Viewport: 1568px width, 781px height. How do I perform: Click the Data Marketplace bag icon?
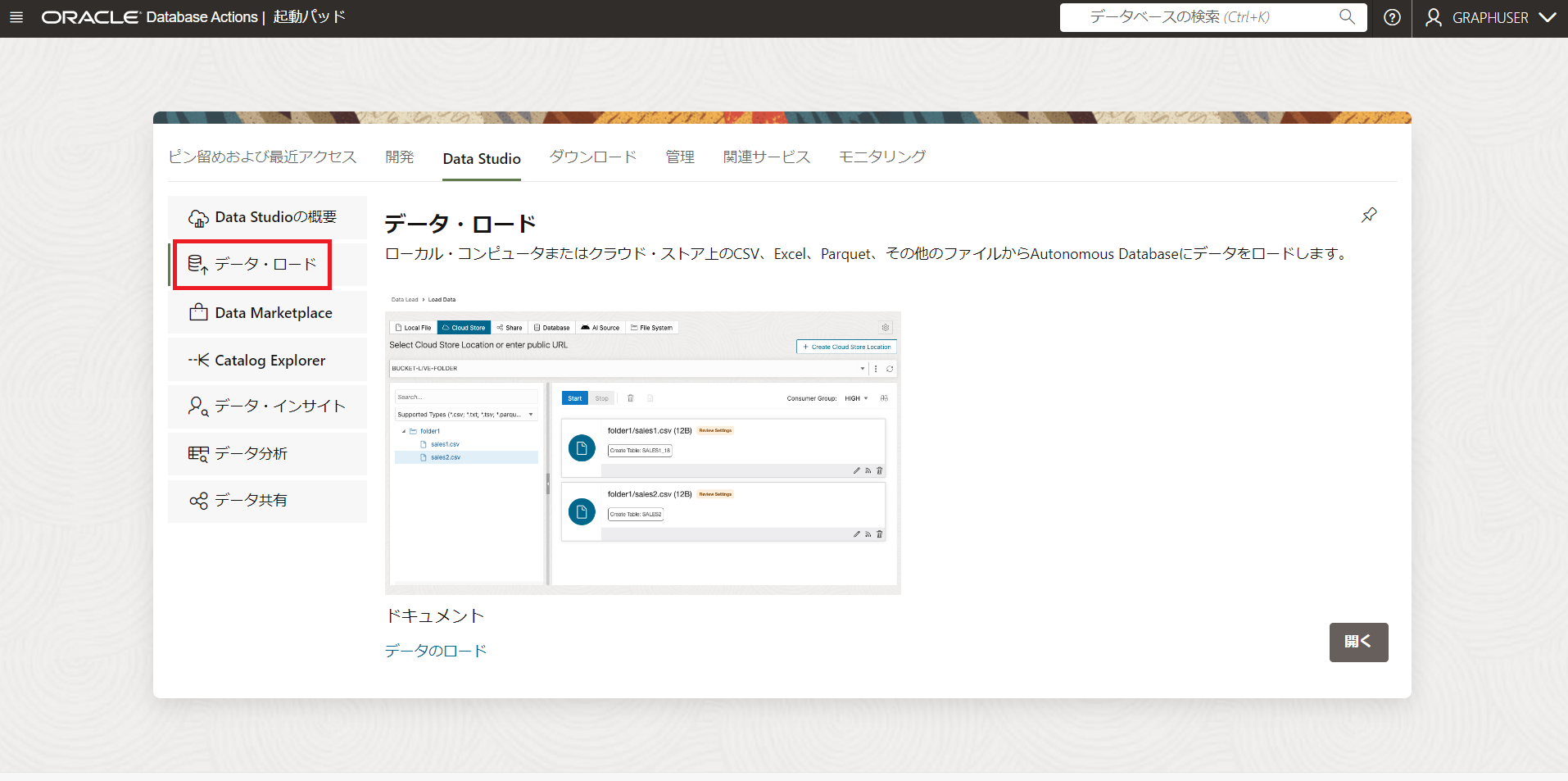[x=198, y=313]
